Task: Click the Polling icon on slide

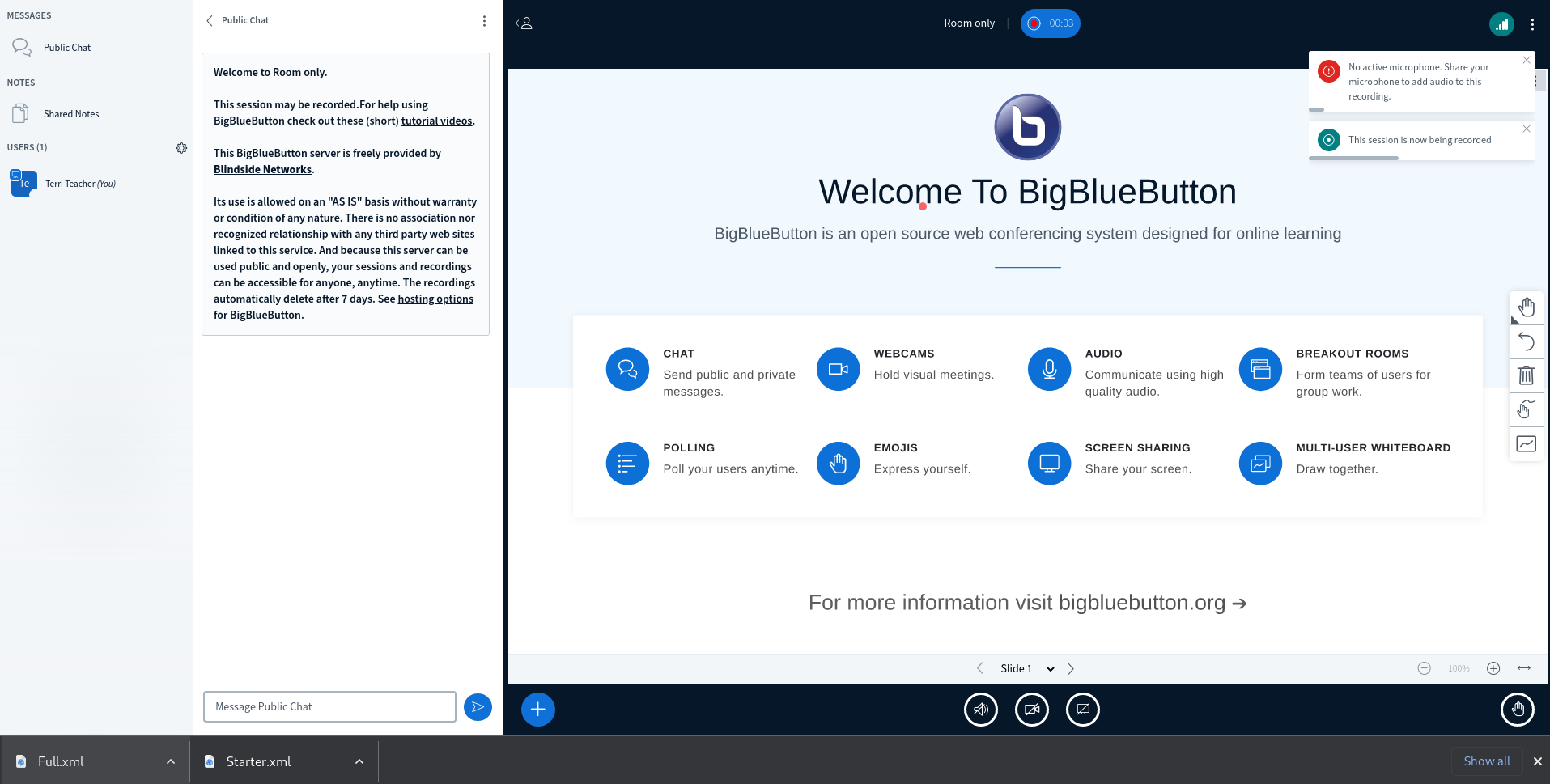Action: pyautogui.click(x=627, y=464)
